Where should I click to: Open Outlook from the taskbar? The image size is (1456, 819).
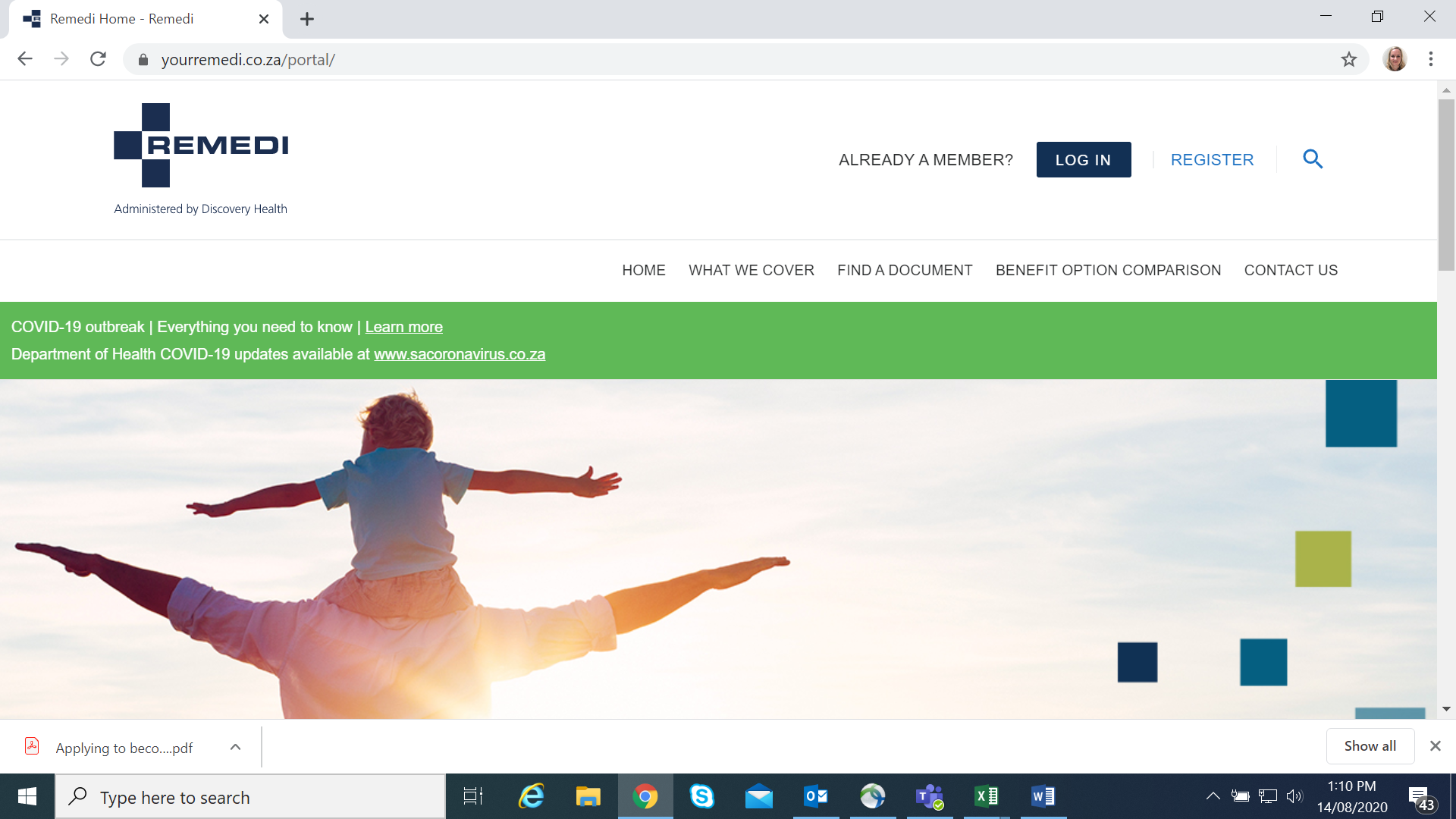[x=816, y=796]
